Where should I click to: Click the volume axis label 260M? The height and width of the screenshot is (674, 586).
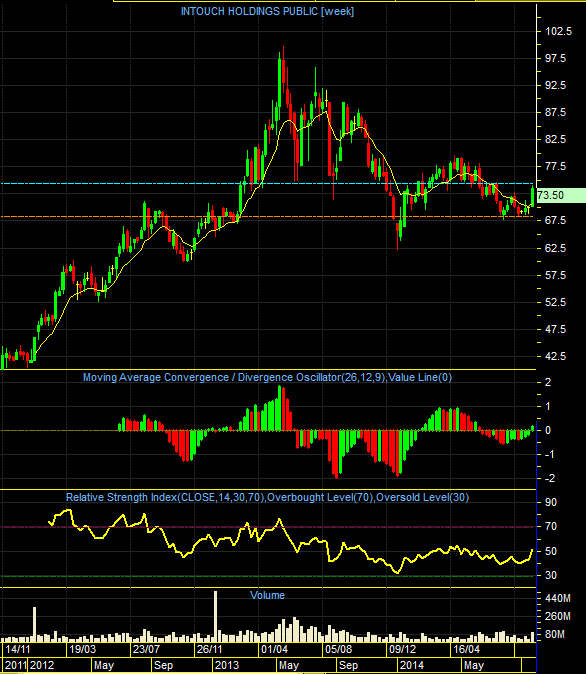558,616
